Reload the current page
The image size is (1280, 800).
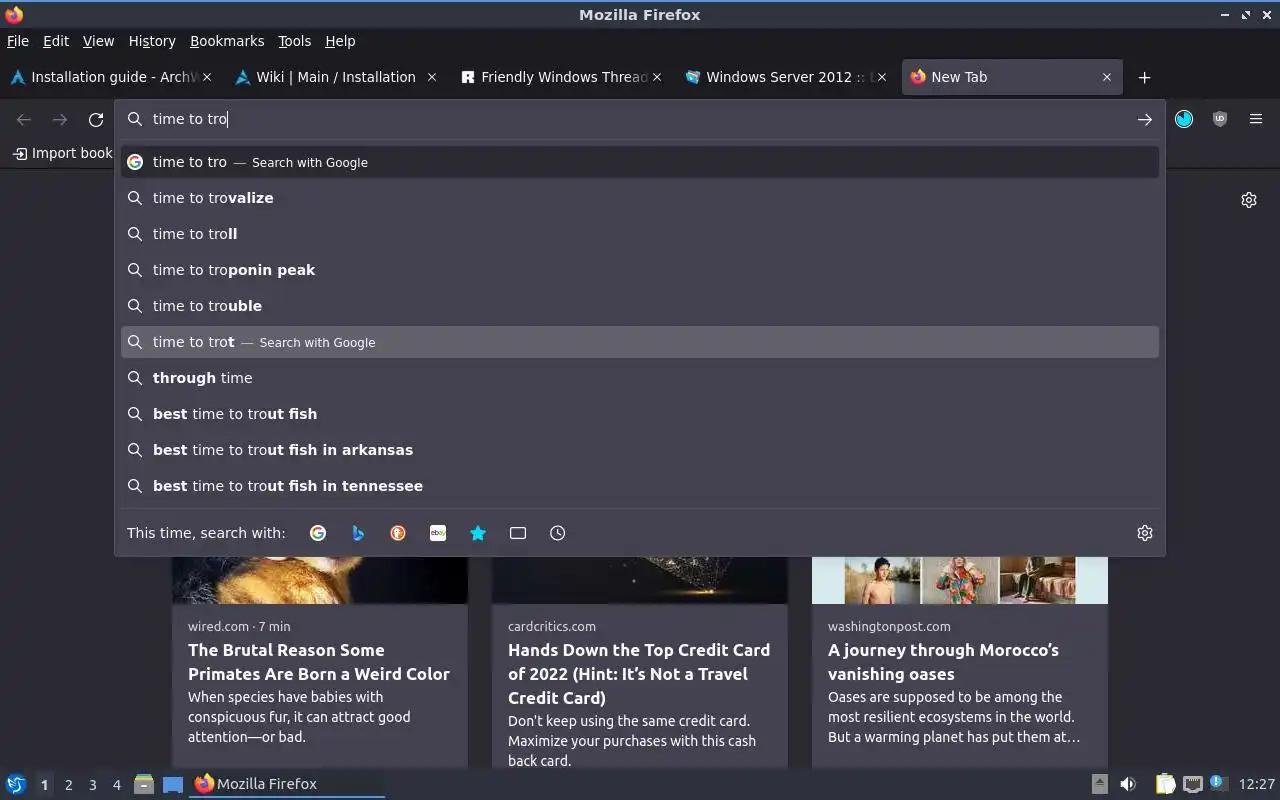click(96, 119)
